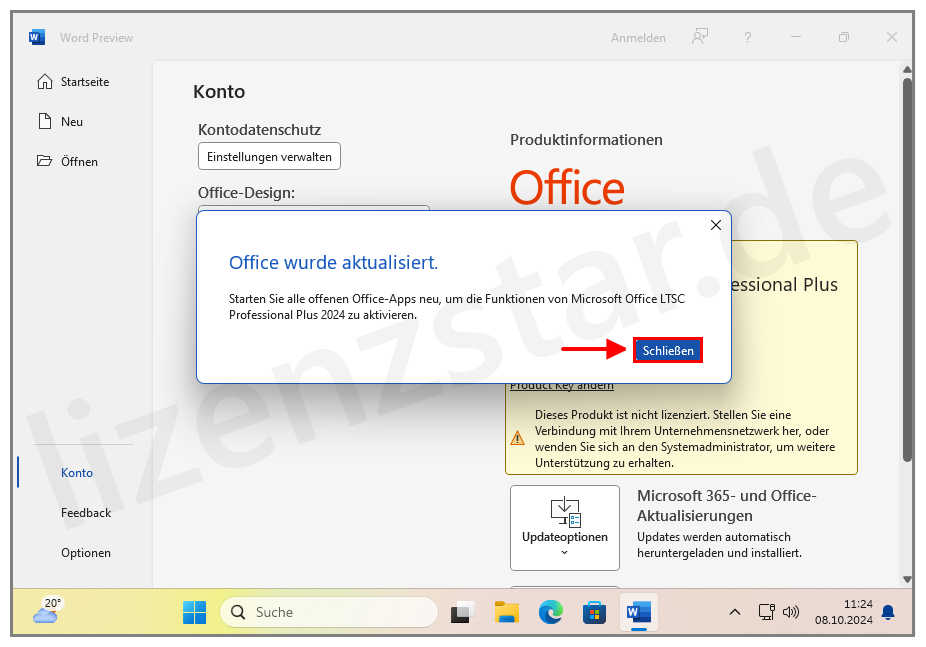Open Microsoft Store from the taskbar

[594, 612]
